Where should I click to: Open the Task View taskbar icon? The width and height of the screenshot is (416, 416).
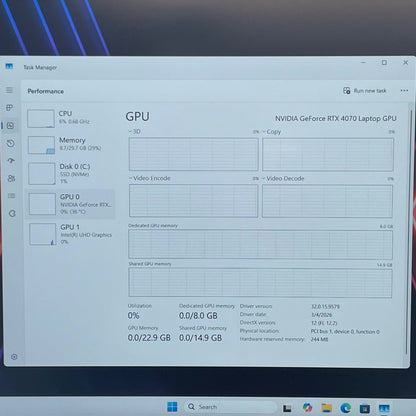click(x=287, y=408)
